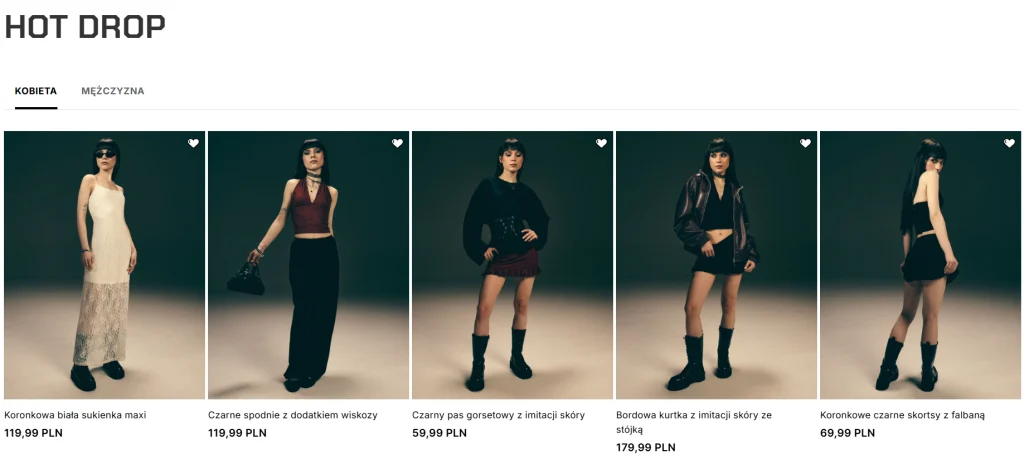Click the 179,99 PLN jacket price
This screenshot has width=1024, height=459.
pos(646,447)
